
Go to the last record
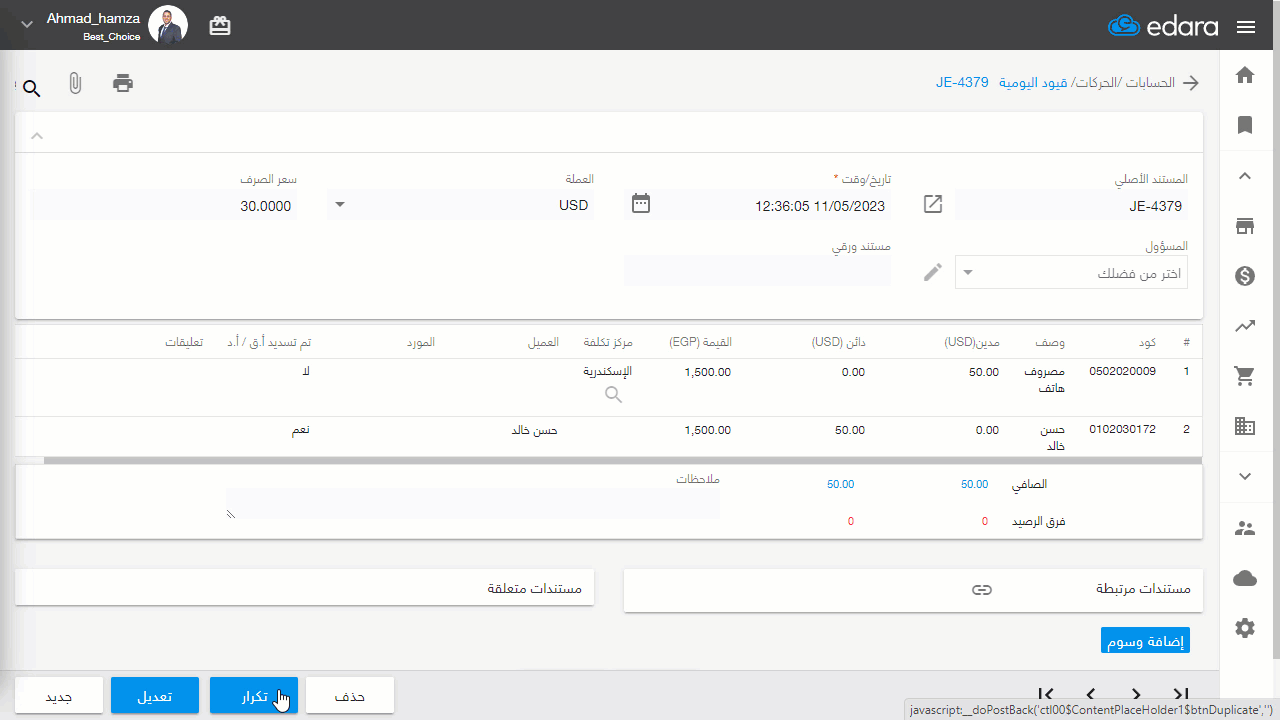(1180, 694)
